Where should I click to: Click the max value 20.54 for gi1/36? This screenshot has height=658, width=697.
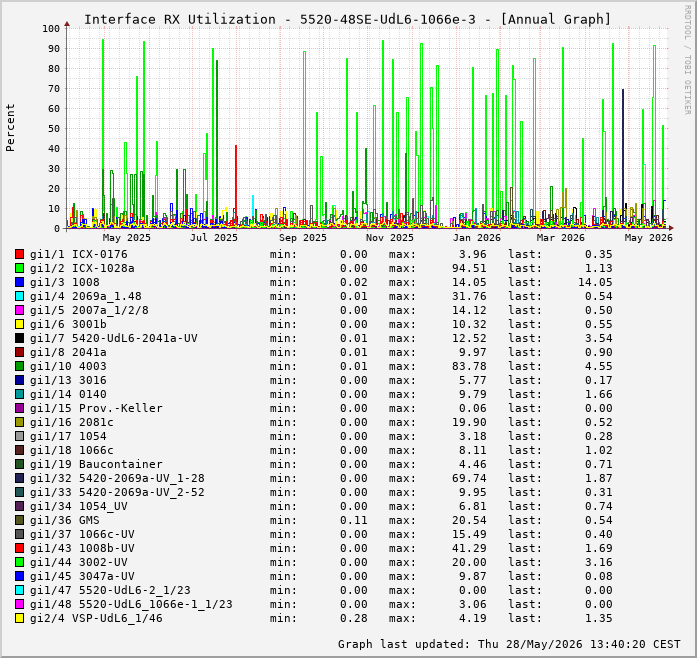point(469,520)
